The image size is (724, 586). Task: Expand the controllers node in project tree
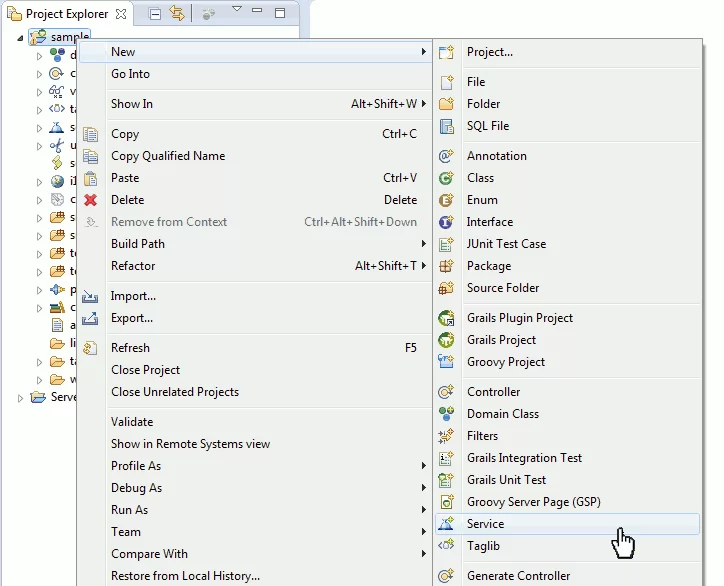[x=39, y=74]
